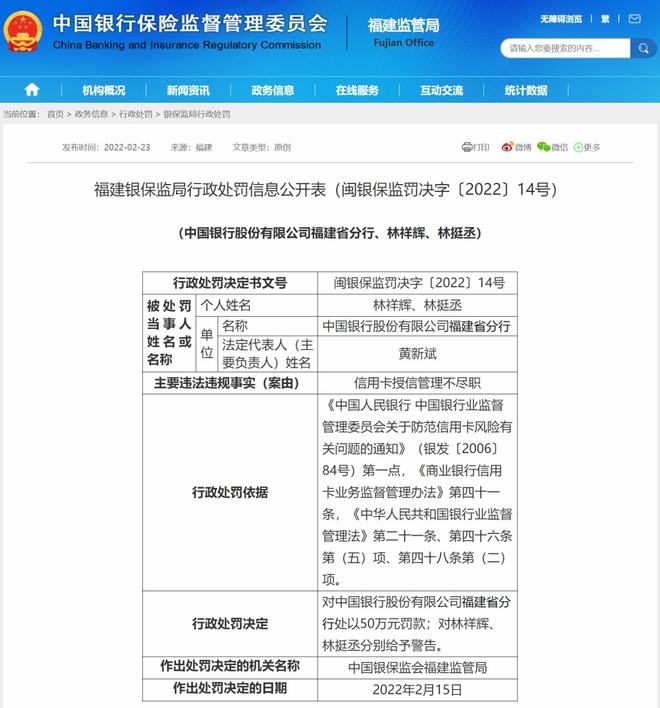Click cell 被处罚当事人姓名或名称
The image size is (660, 708).
point(169,333)
